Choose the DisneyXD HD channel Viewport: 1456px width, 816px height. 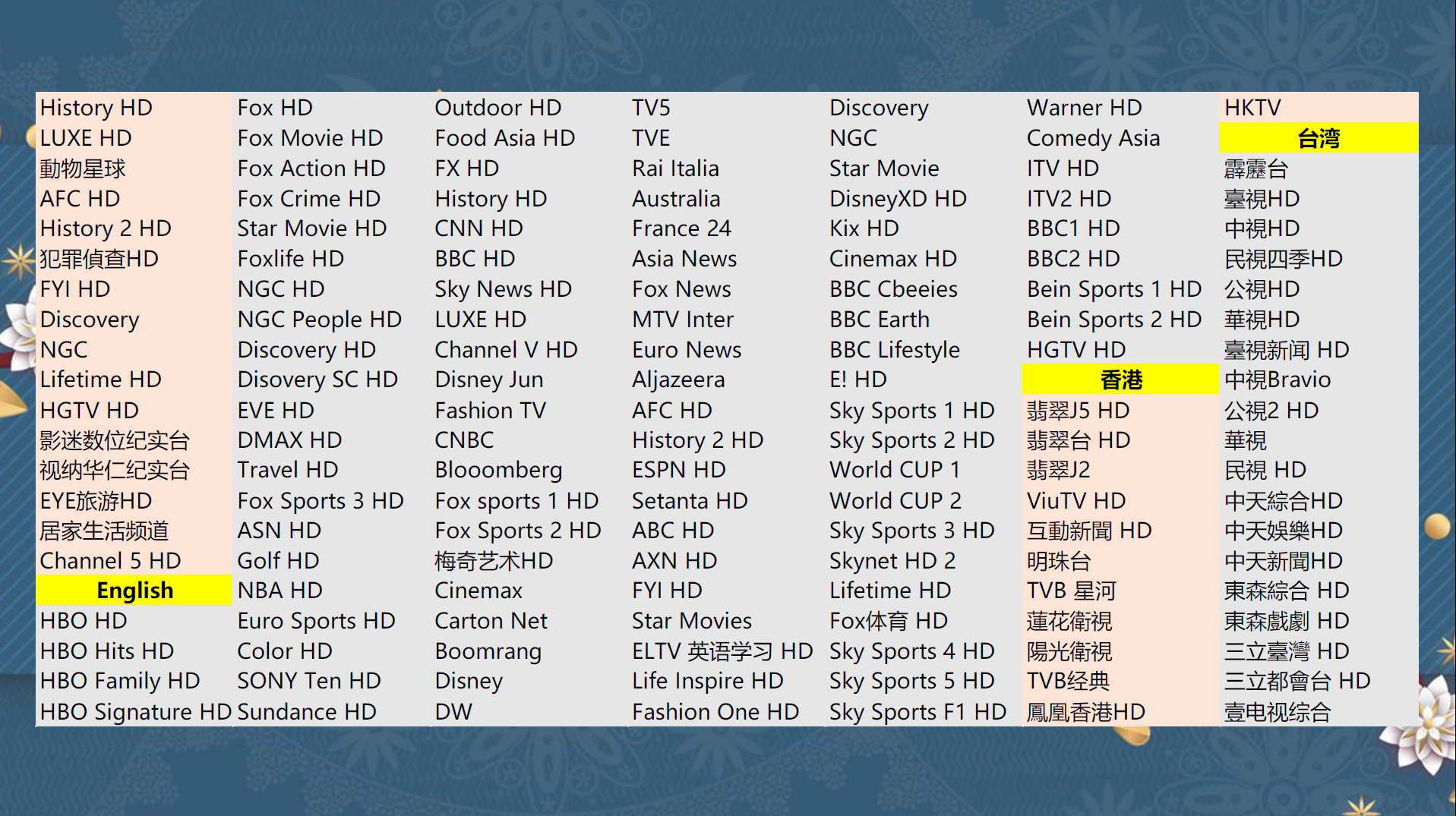pos(898,199)
